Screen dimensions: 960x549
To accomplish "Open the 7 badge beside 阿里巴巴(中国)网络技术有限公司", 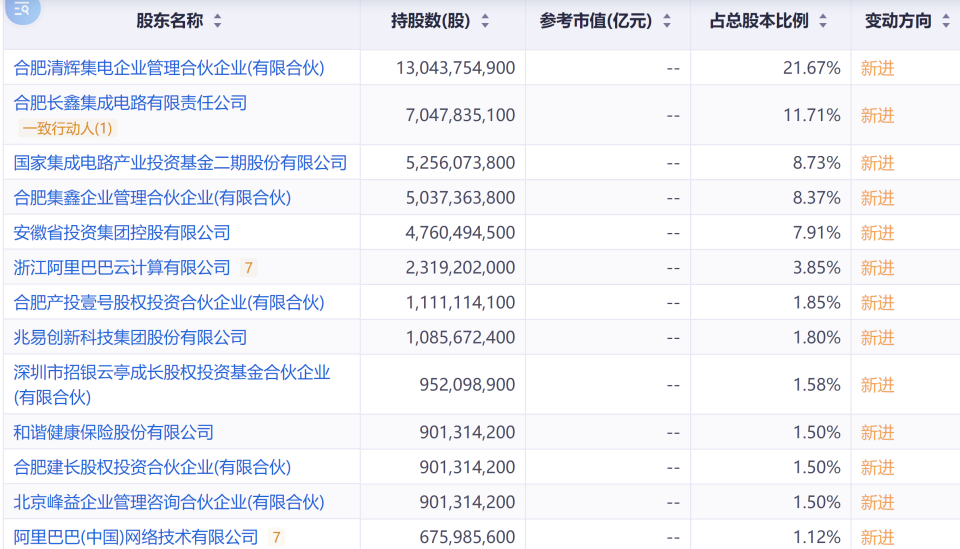I will (x=276, y=537).
